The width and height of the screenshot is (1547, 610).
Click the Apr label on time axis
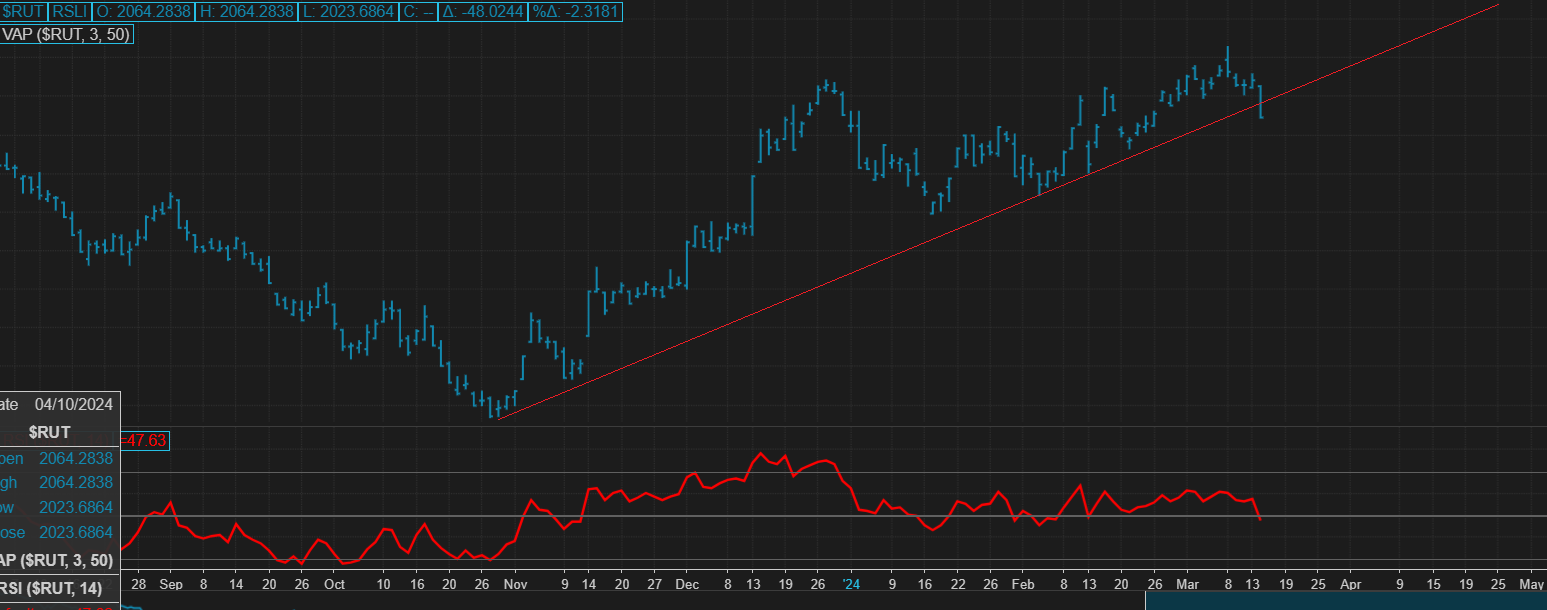1350,584
